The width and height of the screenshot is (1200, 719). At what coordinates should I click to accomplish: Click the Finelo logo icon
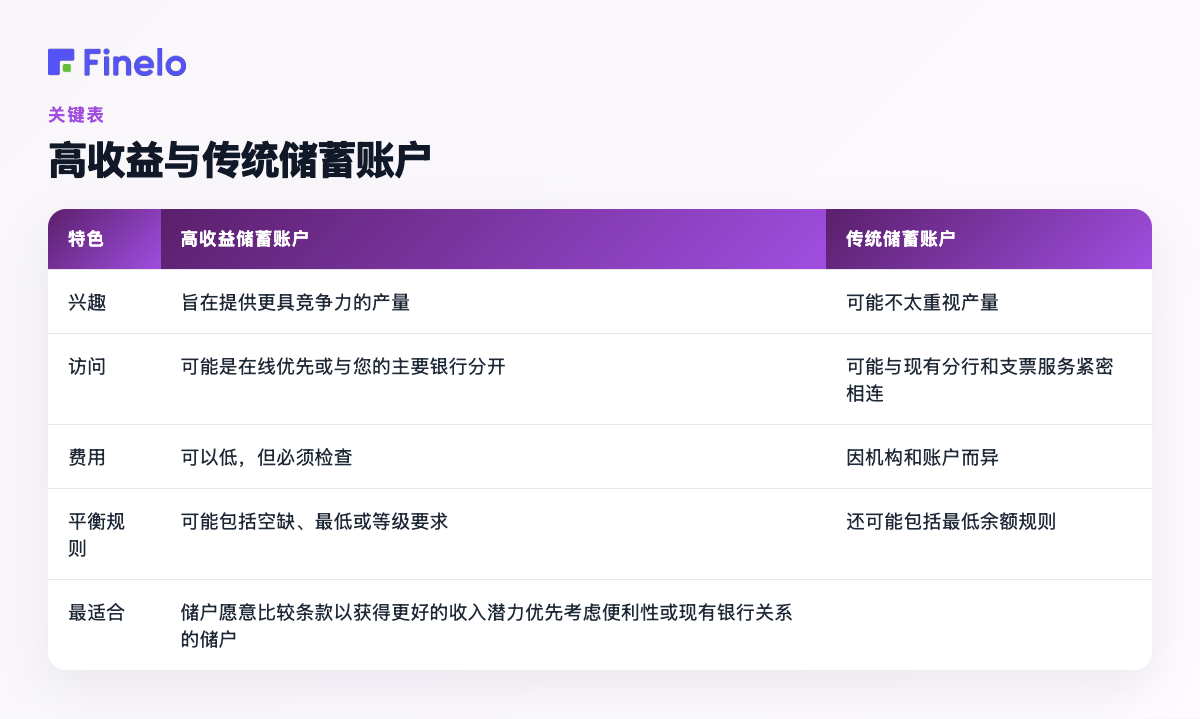click(x=61, y=62)
